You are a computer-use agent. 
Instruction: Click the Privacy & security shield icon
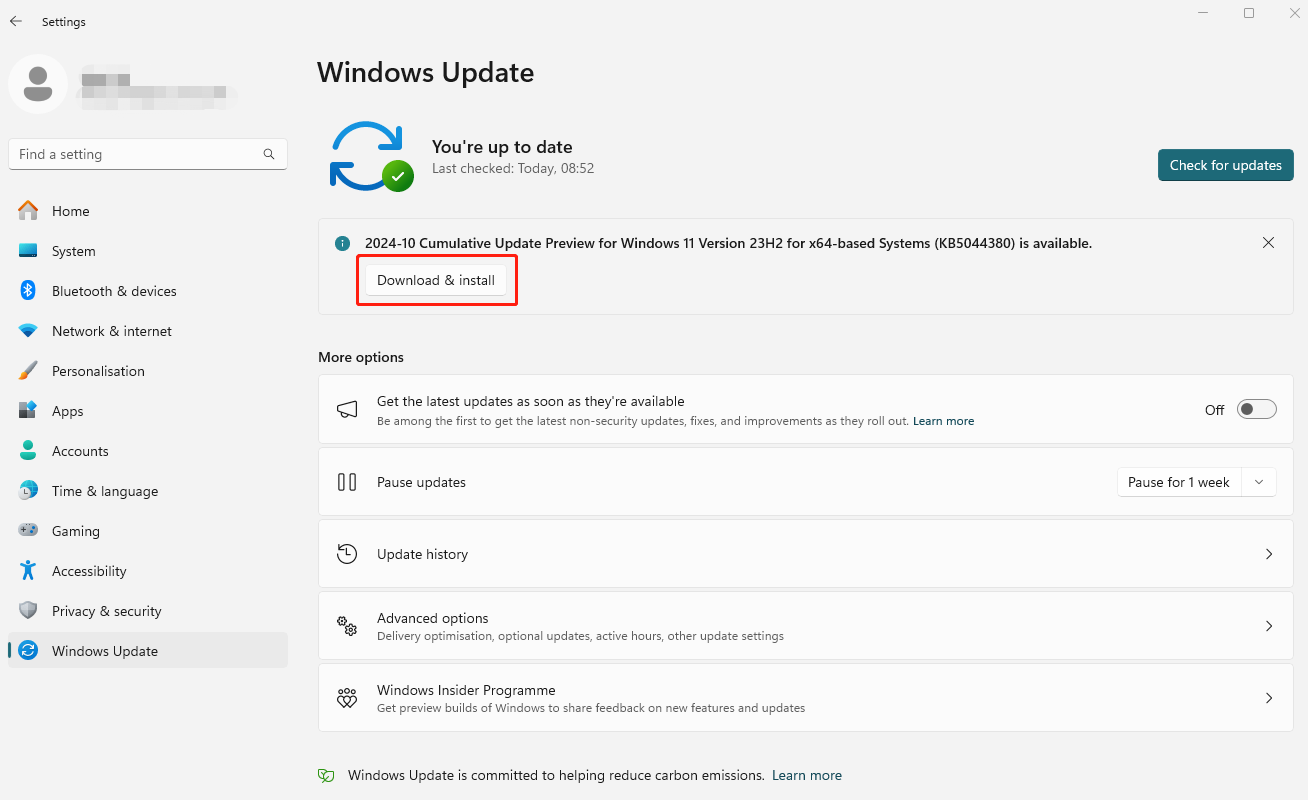[28, 611]
